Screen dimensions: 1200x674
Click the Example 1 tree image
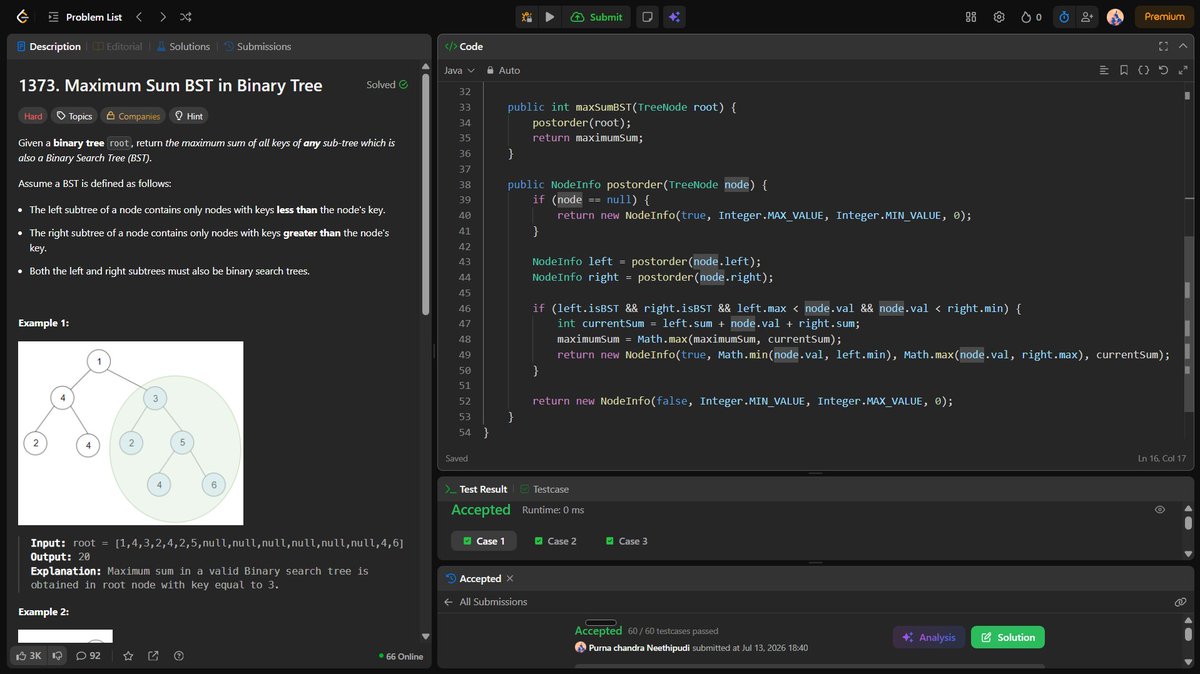coord(131,433)
